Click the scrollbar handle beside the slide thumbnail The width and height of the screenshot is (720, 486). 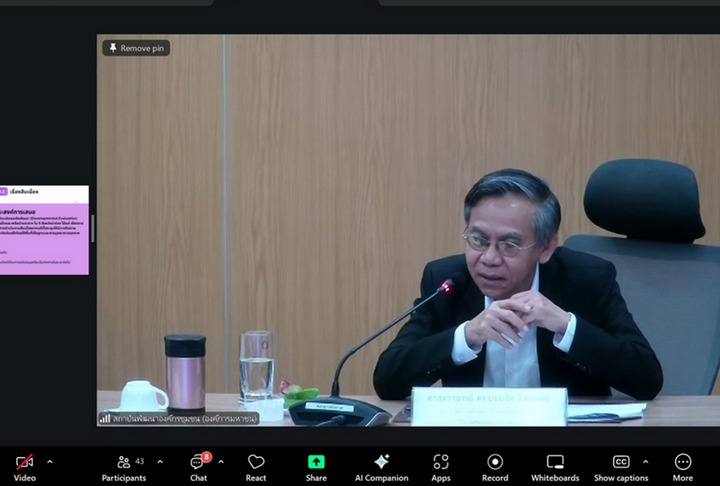point(93,228)
